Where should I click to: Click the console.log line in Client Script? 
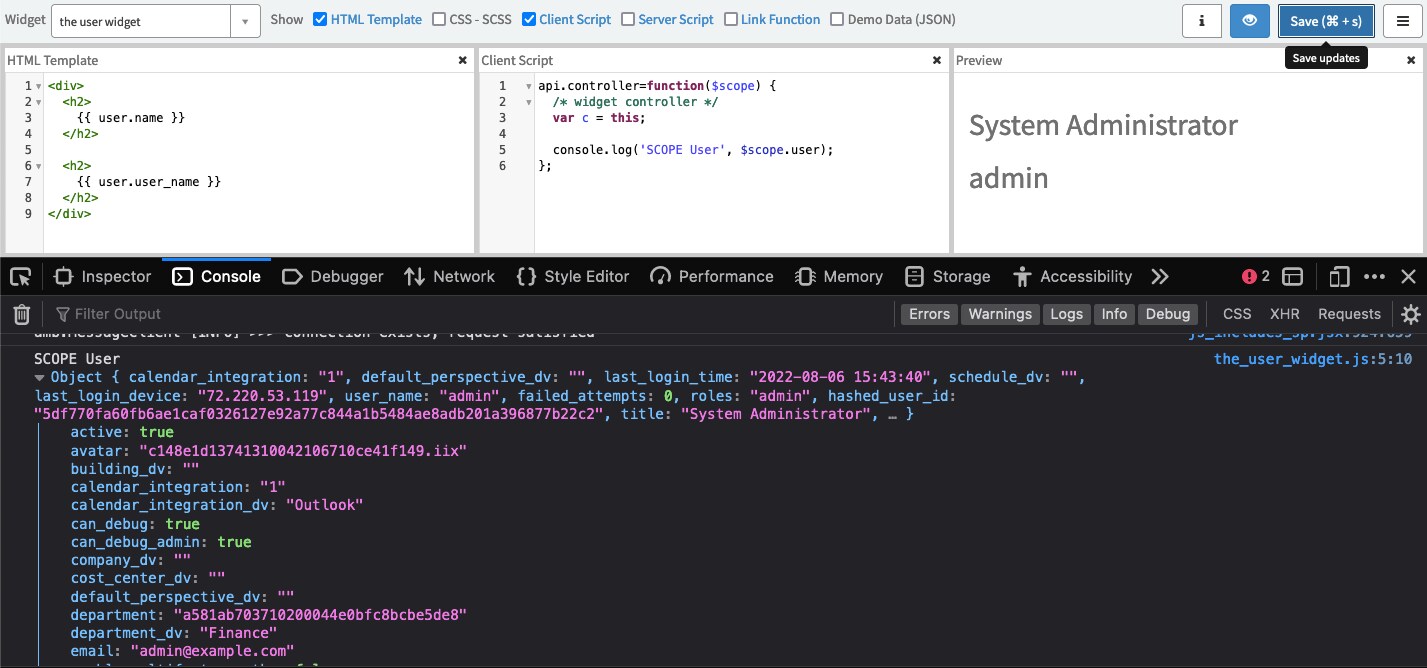click(693, 150)
